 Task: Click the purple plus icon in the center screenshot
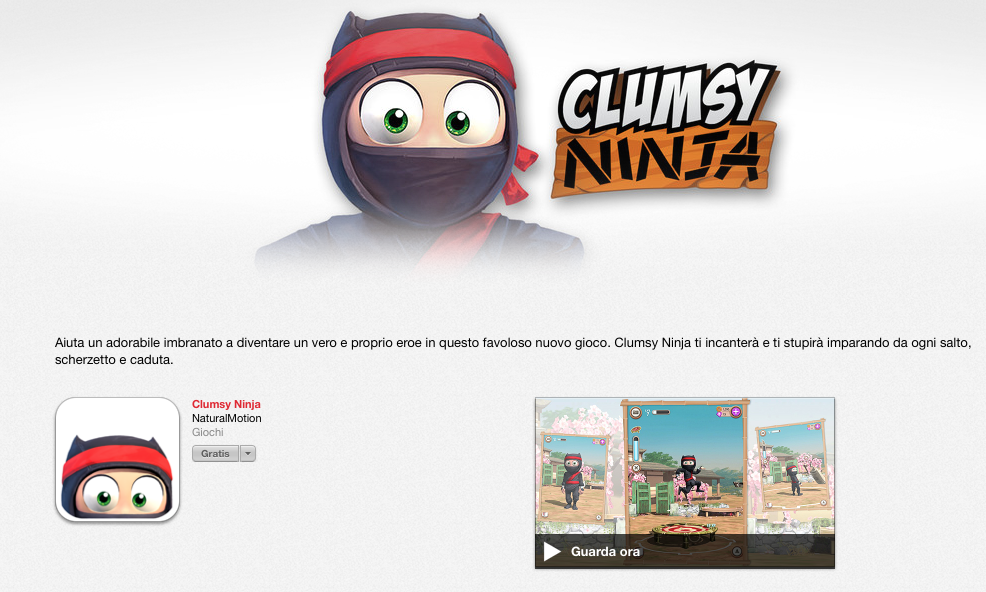click(736, 412)
